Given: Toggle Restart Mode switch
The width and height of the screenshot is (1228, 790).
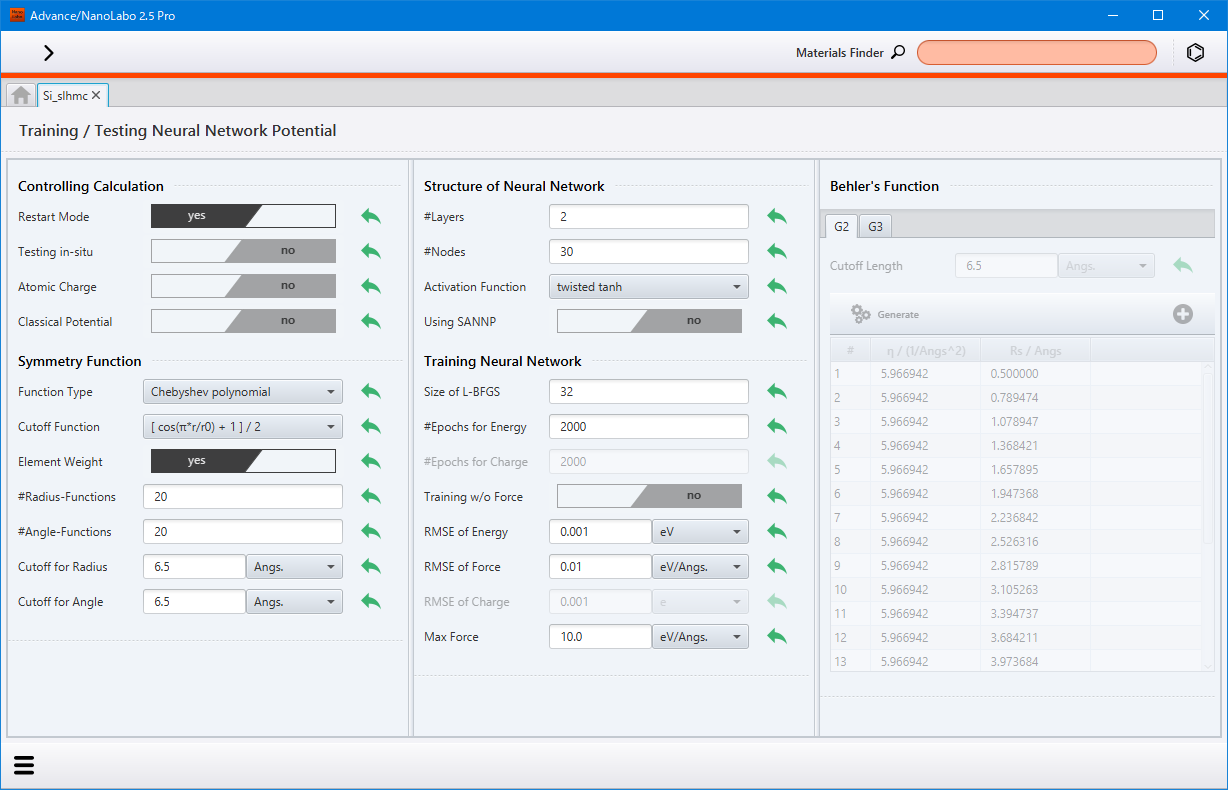Looking at the screenshot, I should point(243,216).
